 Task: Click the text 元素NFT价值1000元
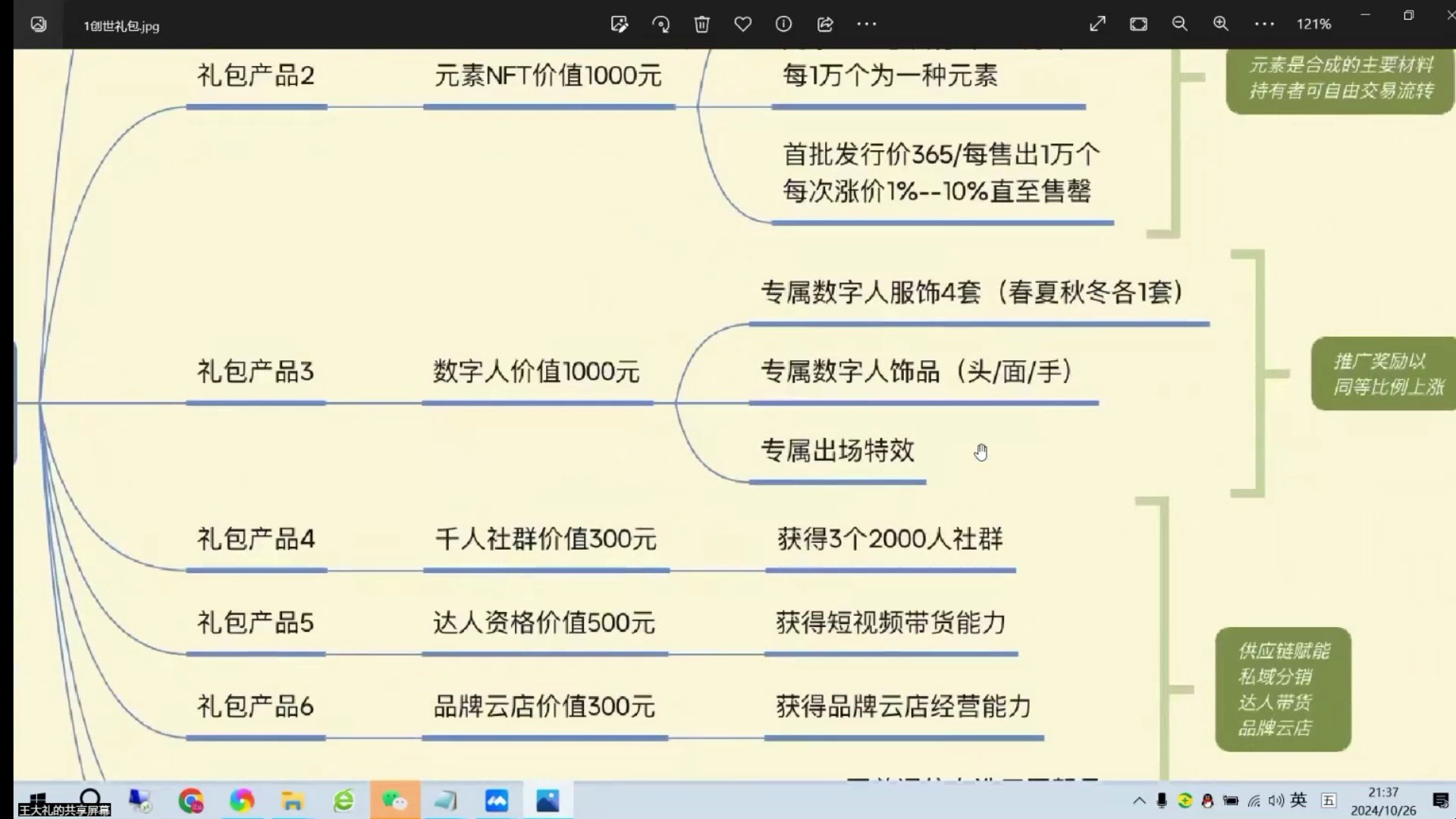pos(548,75)
